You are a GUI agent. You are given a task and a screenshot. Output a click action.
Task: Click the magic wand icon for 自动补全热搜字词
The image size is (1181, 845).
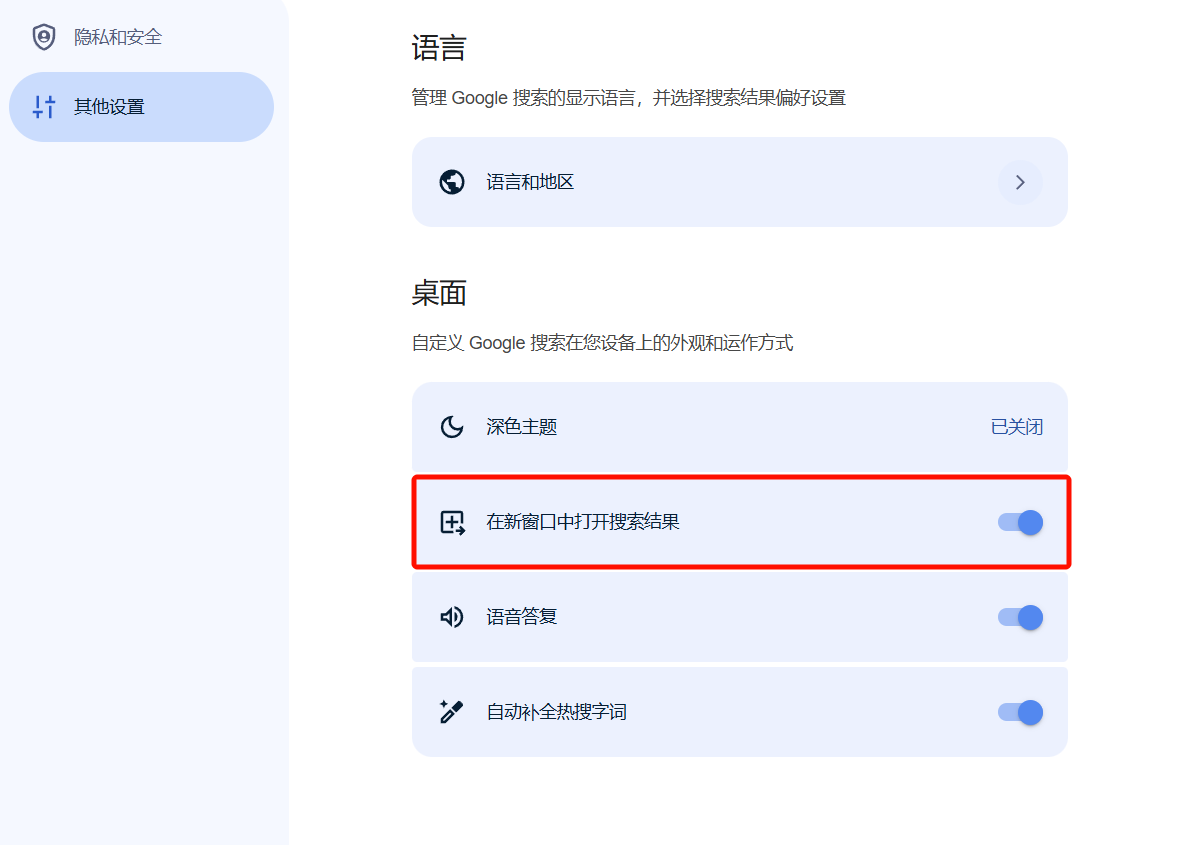click(x=451, y=712)
